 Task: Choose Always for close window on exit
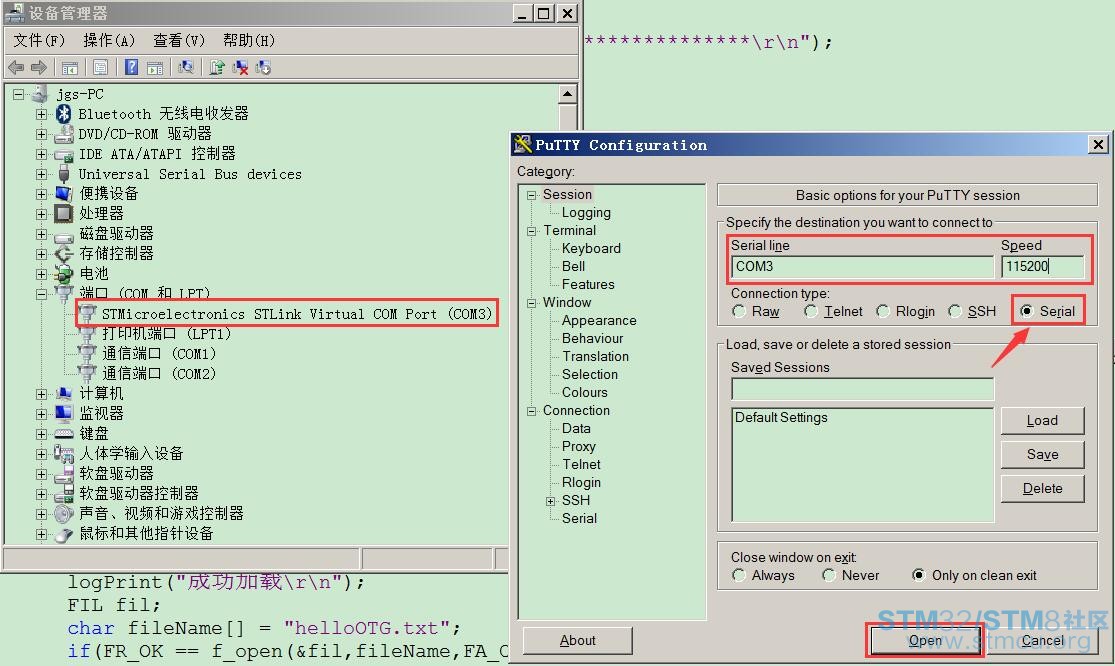pyautogui.click(x=739, y=575)
